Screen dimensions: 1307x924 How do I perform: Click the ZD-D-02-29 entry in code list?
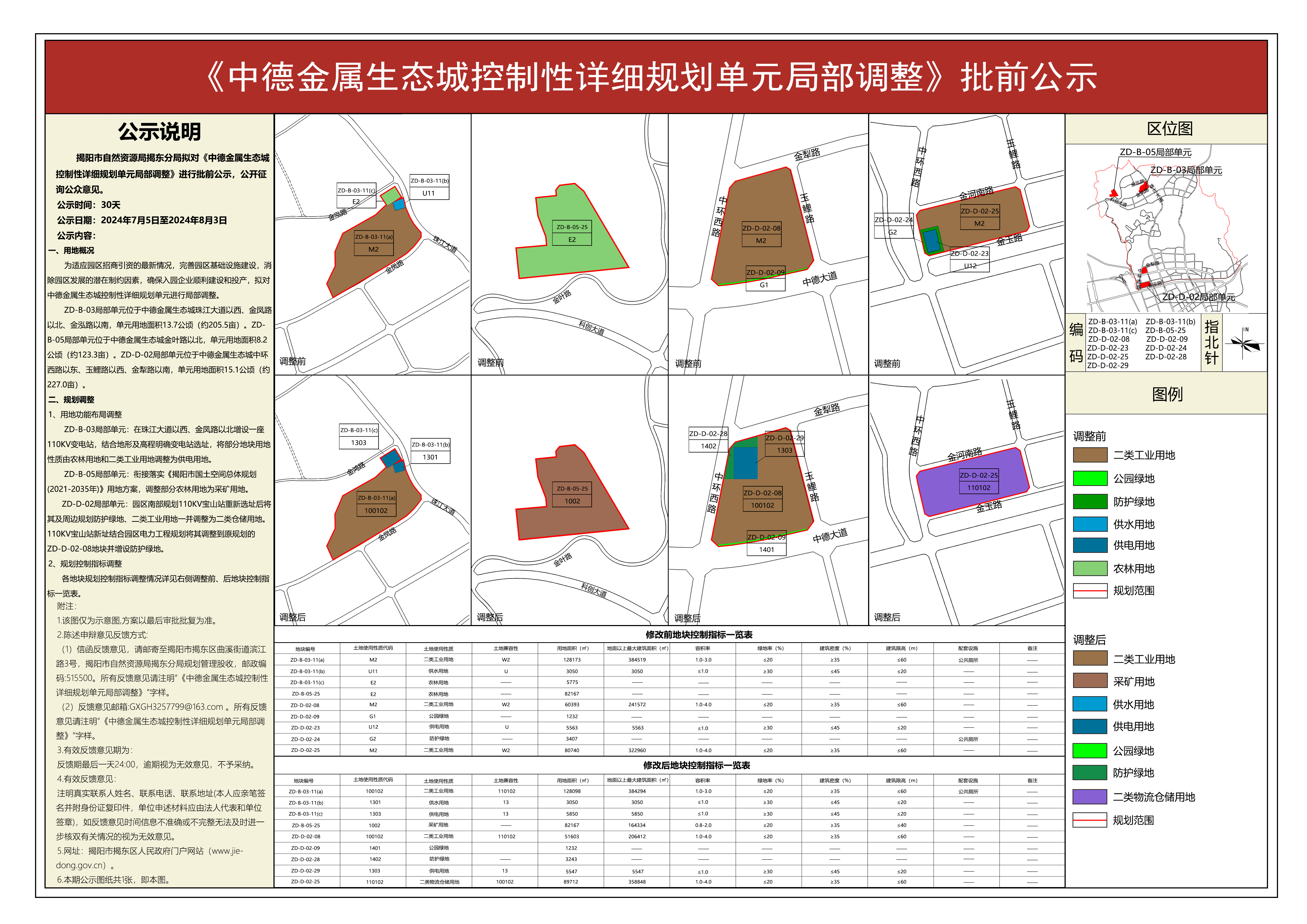(x=1107, y=365)
